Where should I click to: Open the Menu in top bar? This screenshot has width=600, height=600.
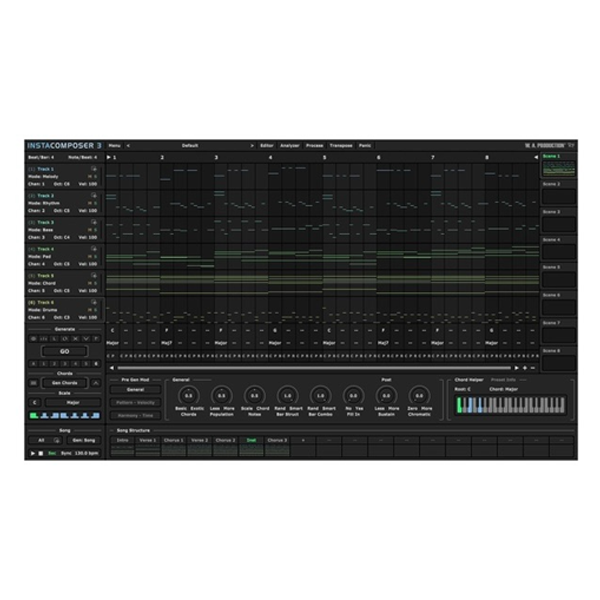coord(114,146)
